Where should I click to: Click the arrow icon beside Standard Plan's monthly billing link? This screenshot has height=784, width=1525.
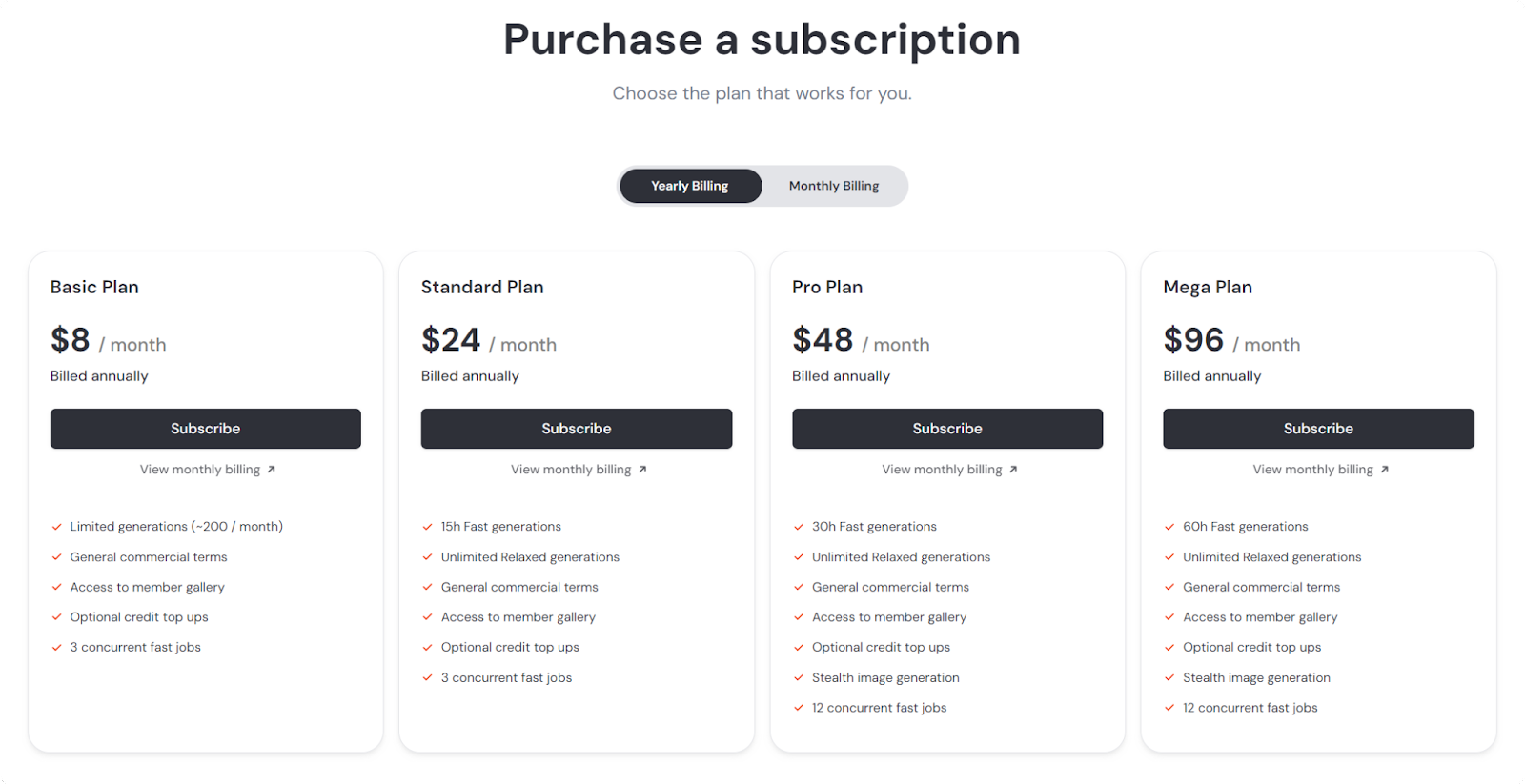(x=642, y=469)
